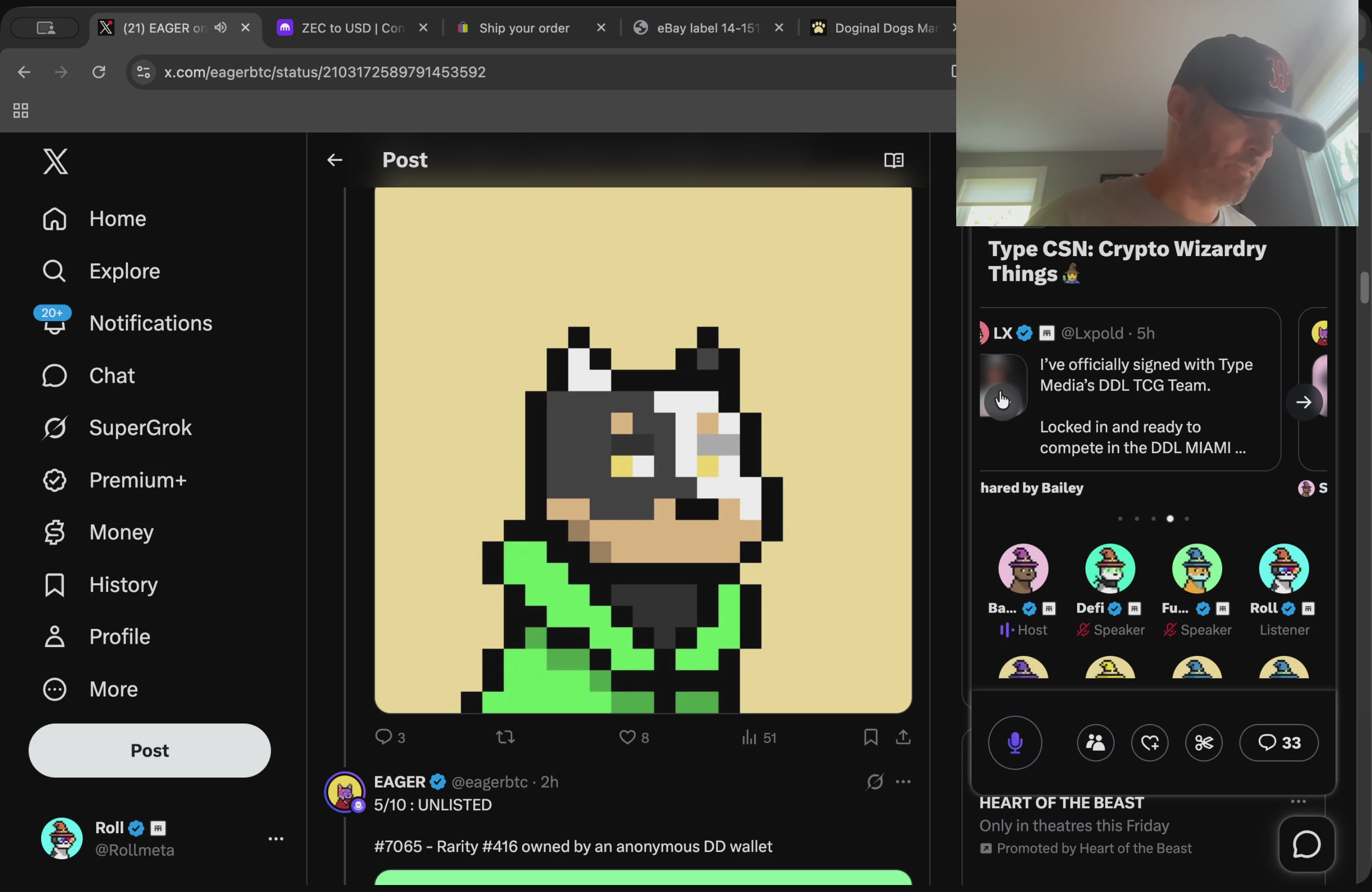Like the post with 8 likes
Viewport: 1372px width, 892px height.
pyautogui.click(x=634, y=737)
